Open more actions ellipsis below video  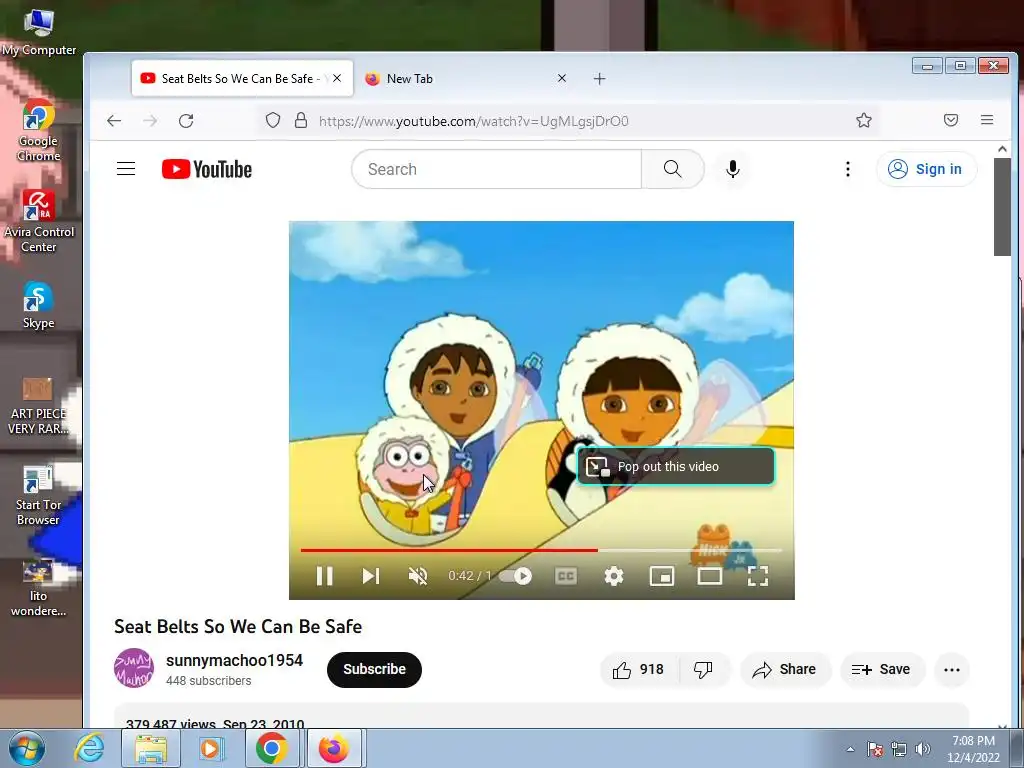(x=952, y=669)
